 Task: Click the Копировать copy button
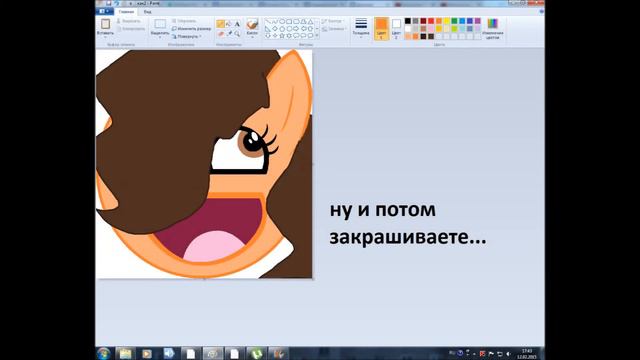coord(131,29)
